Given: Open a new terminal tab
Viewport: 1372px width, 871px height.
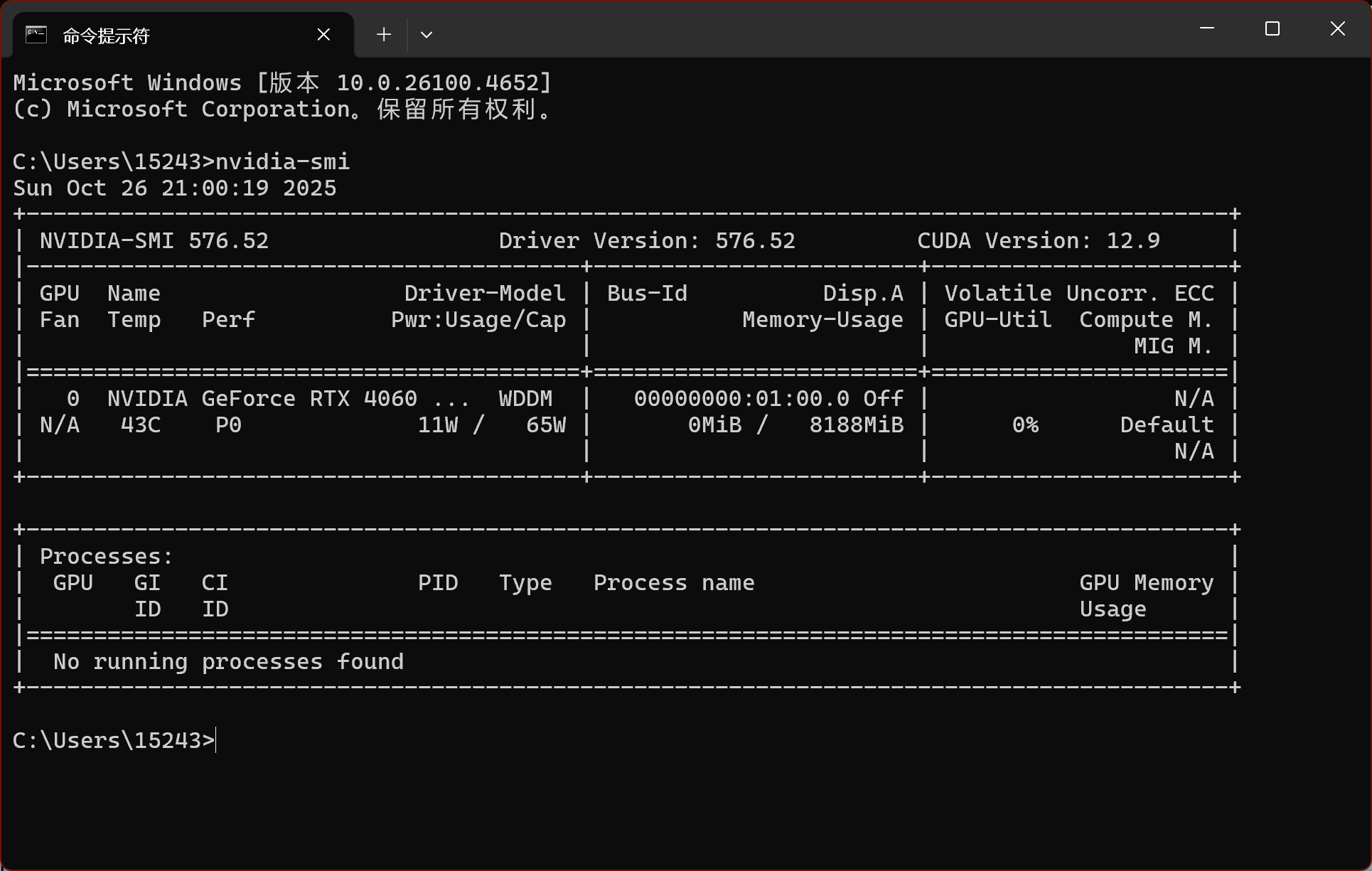Looking at the screenshot, I should tap(384, 34).
